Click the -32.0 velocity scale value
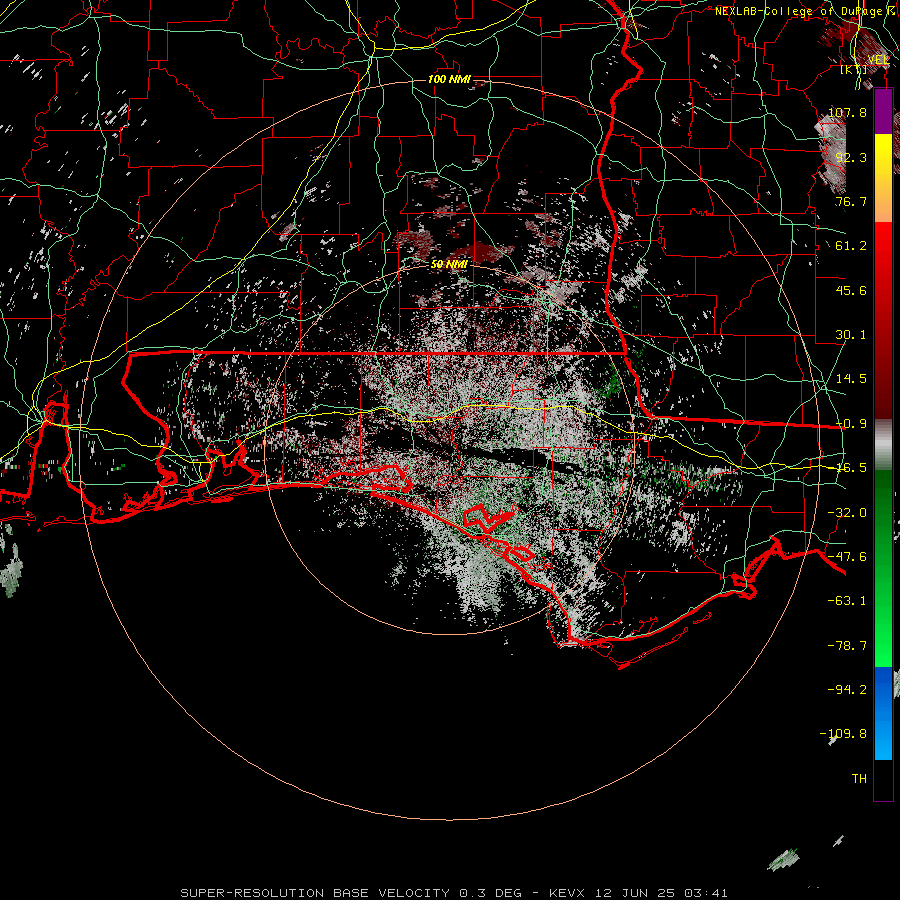This screenshot has width=900, height=900. 847,513
